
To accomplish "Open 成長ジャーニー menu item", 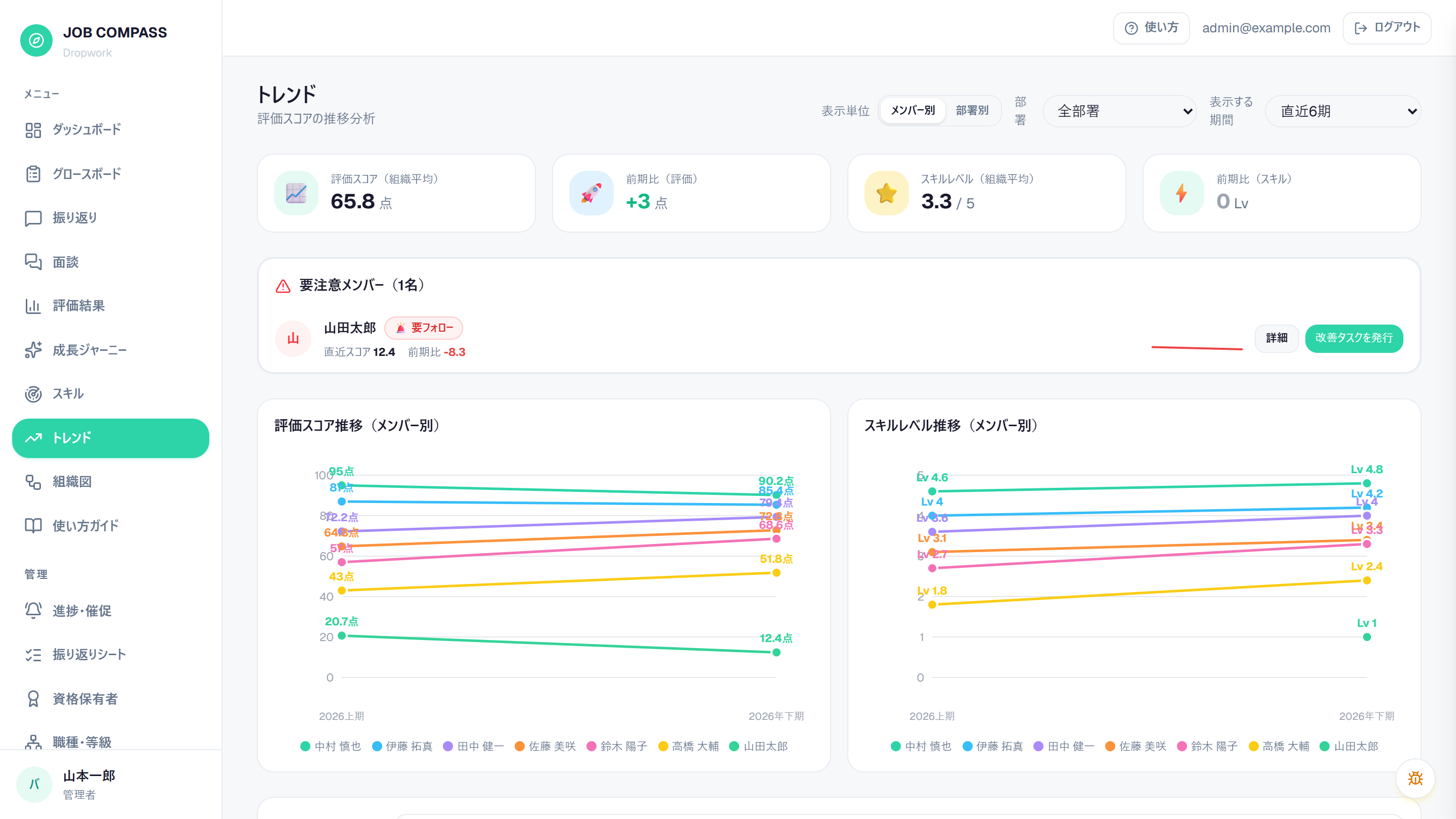I will point(111,350).
